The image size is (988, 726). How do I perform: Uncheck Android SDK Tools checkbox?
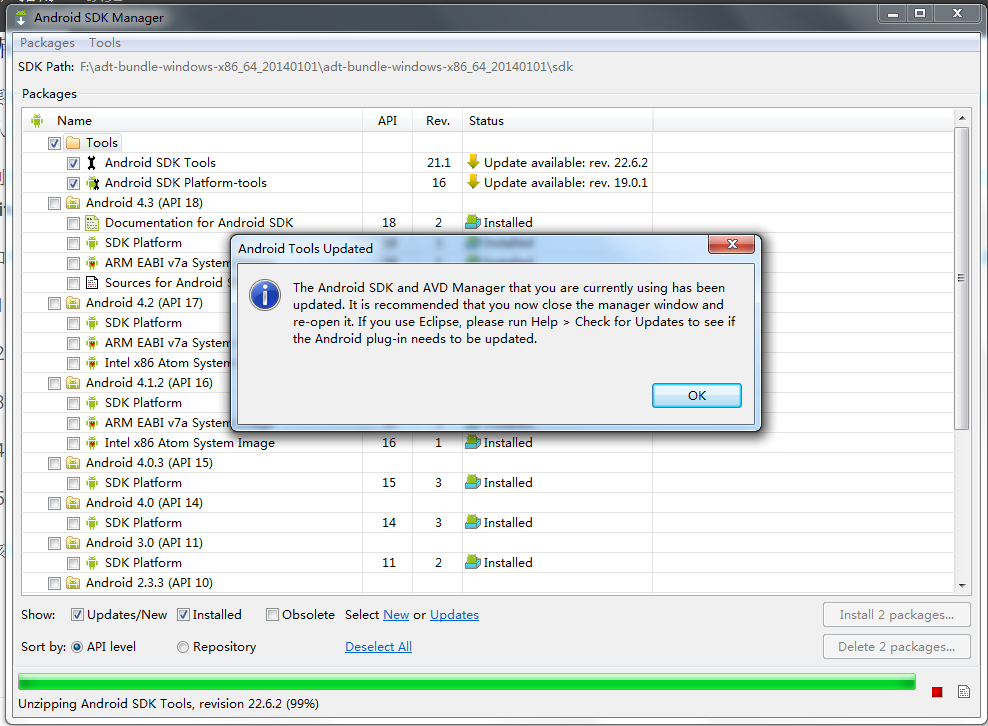click(x=73, y=163)
